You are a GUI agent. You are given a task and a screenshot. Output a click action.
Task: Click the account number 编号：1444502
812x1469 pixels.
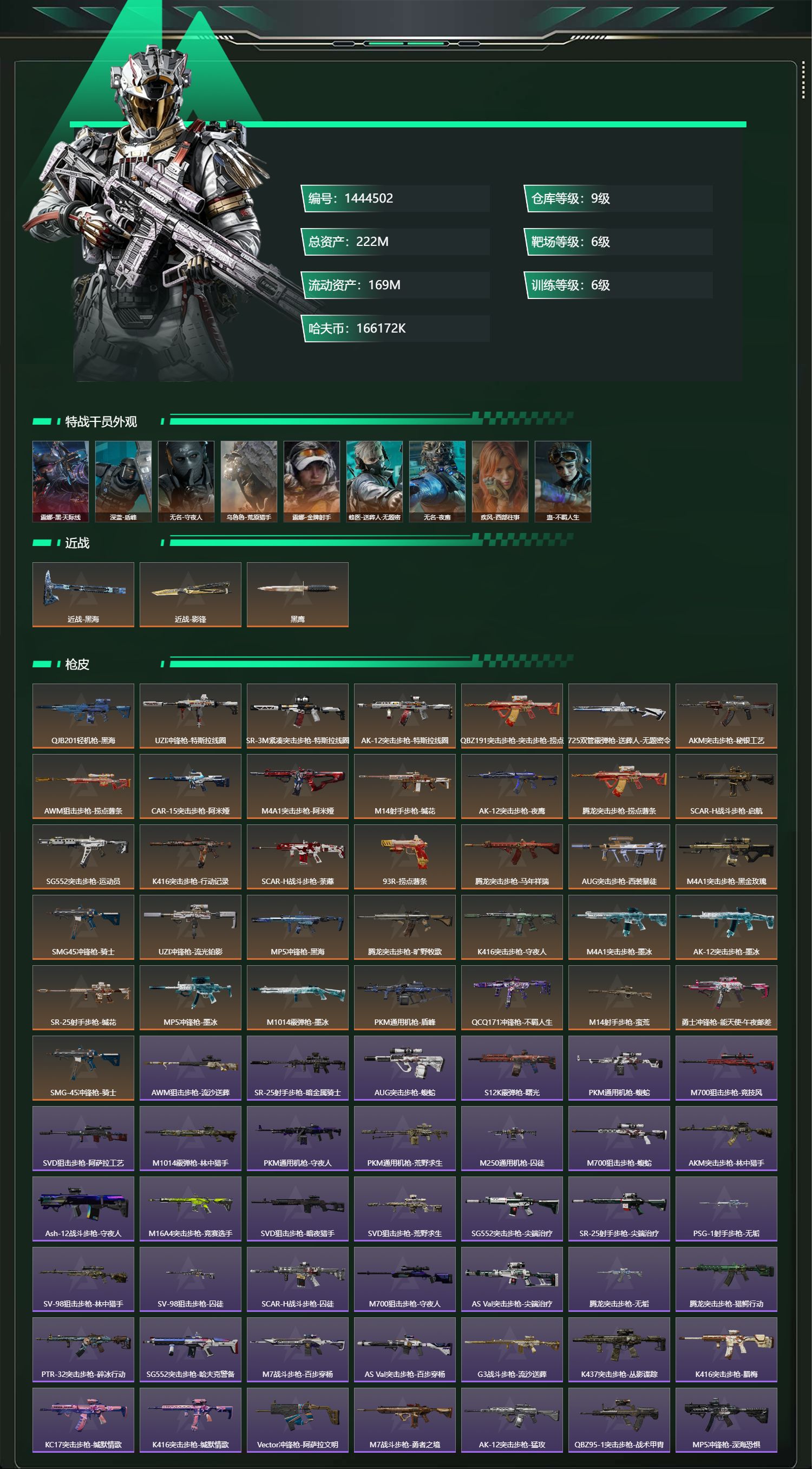(395, 198)
